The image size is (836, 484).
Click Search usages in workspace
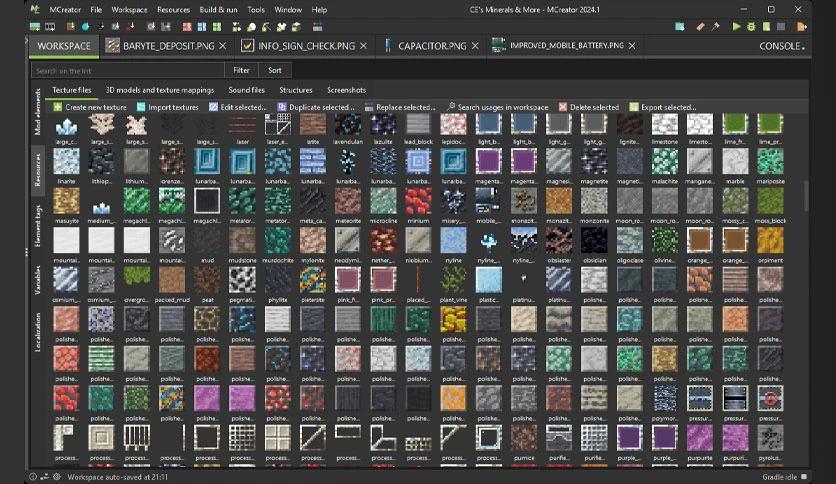[497, 107]
